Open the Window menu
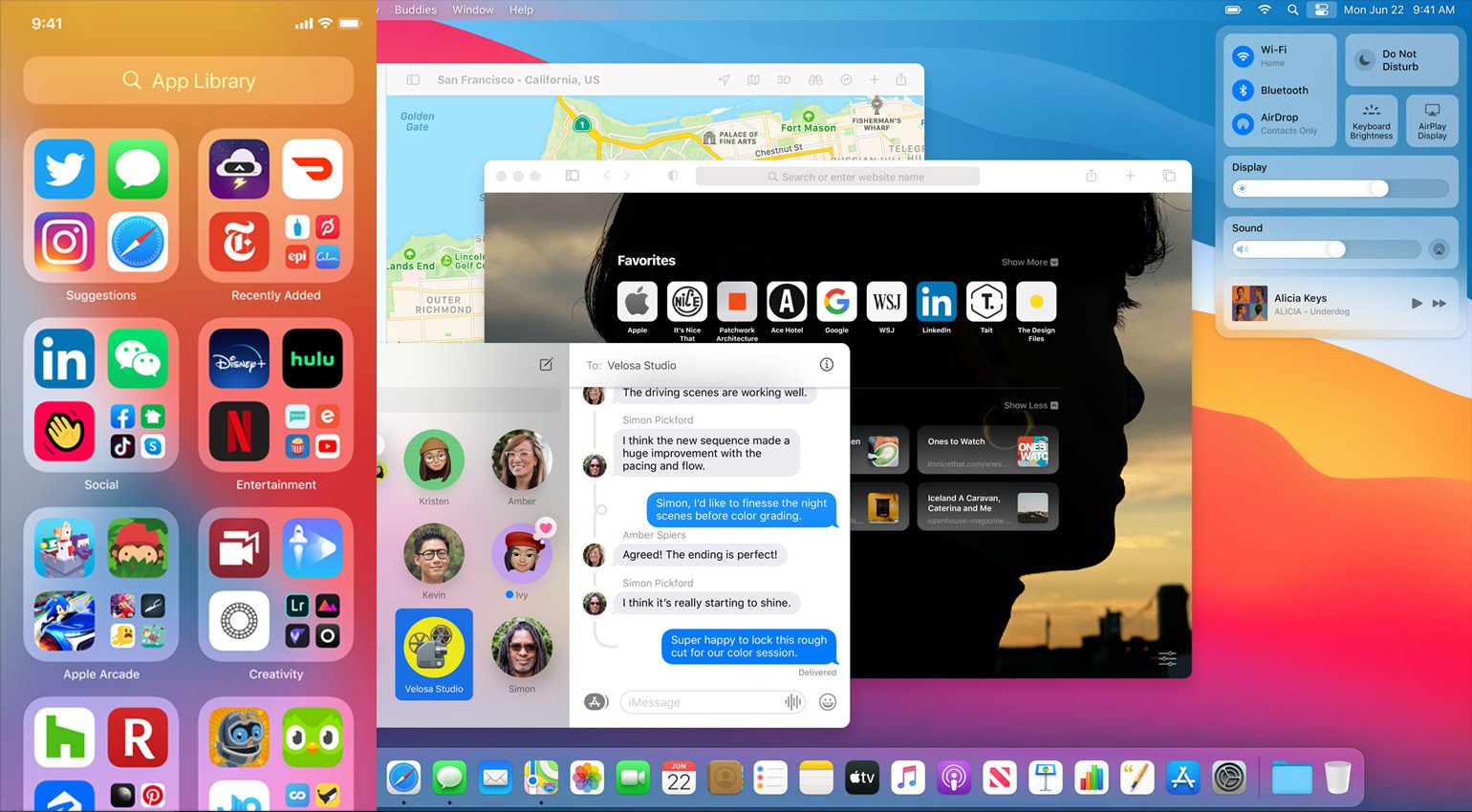The height and width of the screenshot is (812, 1472). pos(472,10)
